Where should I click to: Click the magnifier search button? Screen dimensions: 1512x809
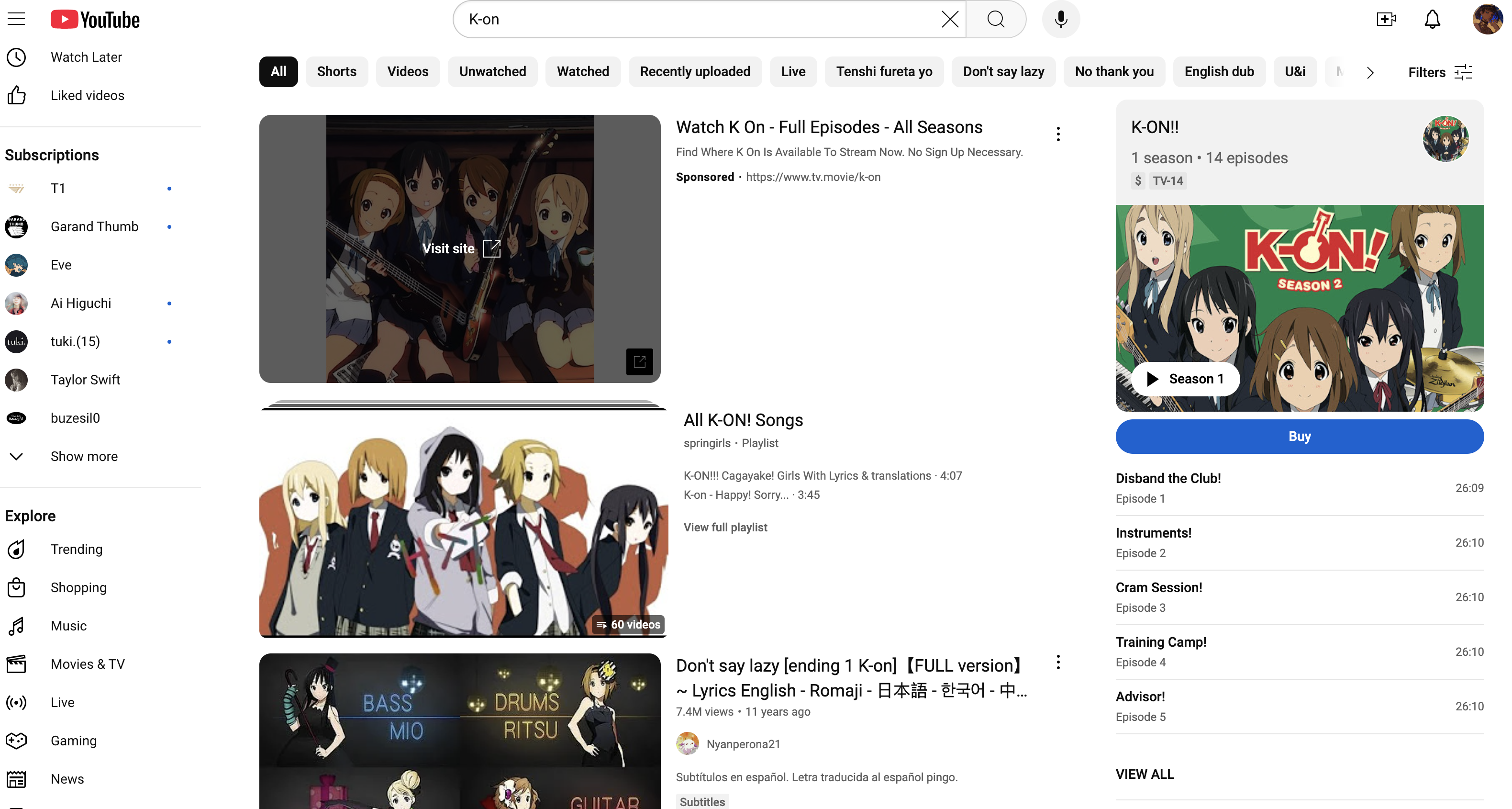point(996,19)
